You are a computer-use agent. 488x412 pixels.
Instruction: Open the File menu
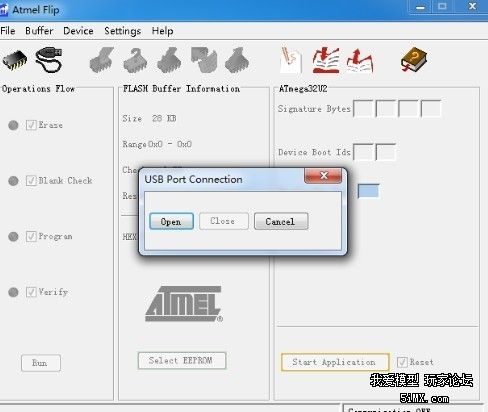click(8, 31)
